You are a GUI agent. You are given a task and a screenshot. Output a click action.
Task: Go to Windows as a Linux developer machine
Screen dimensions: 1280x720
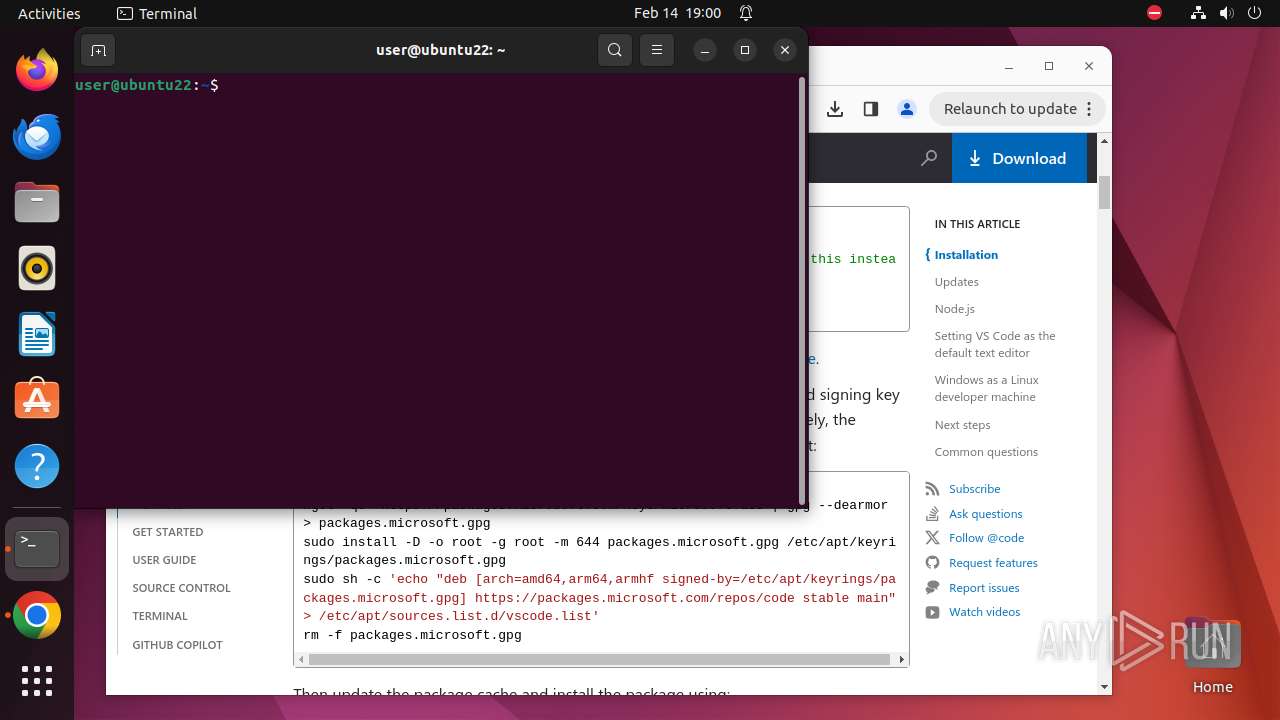(987, 388)
